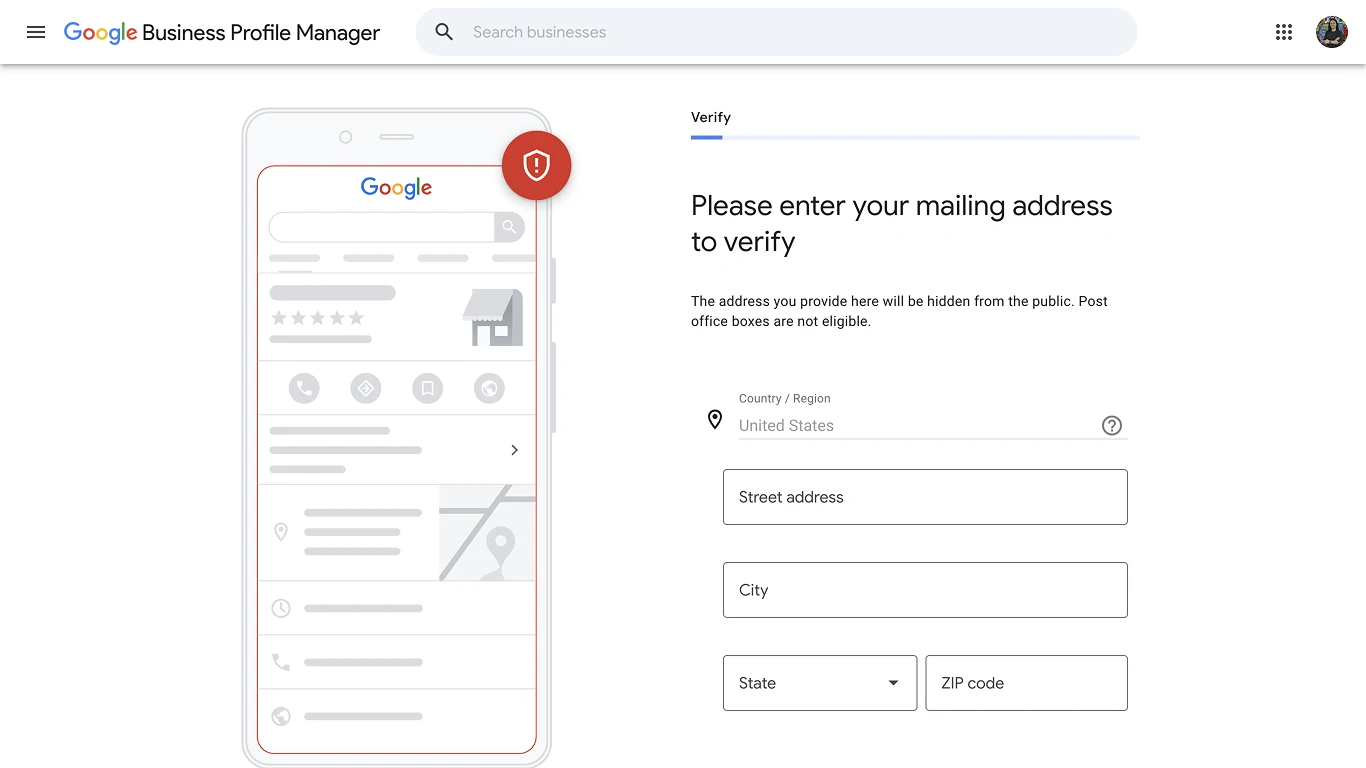Click your account profile picture

coord(1332,31)
